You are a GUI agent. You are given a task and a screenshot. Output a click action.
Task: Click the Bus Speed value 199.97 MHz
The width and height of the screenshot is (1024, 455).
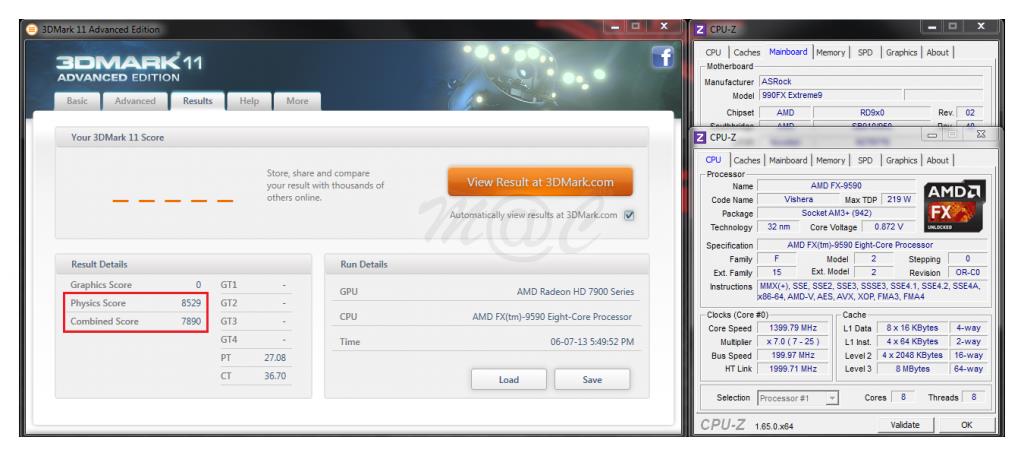pos(790,356)
